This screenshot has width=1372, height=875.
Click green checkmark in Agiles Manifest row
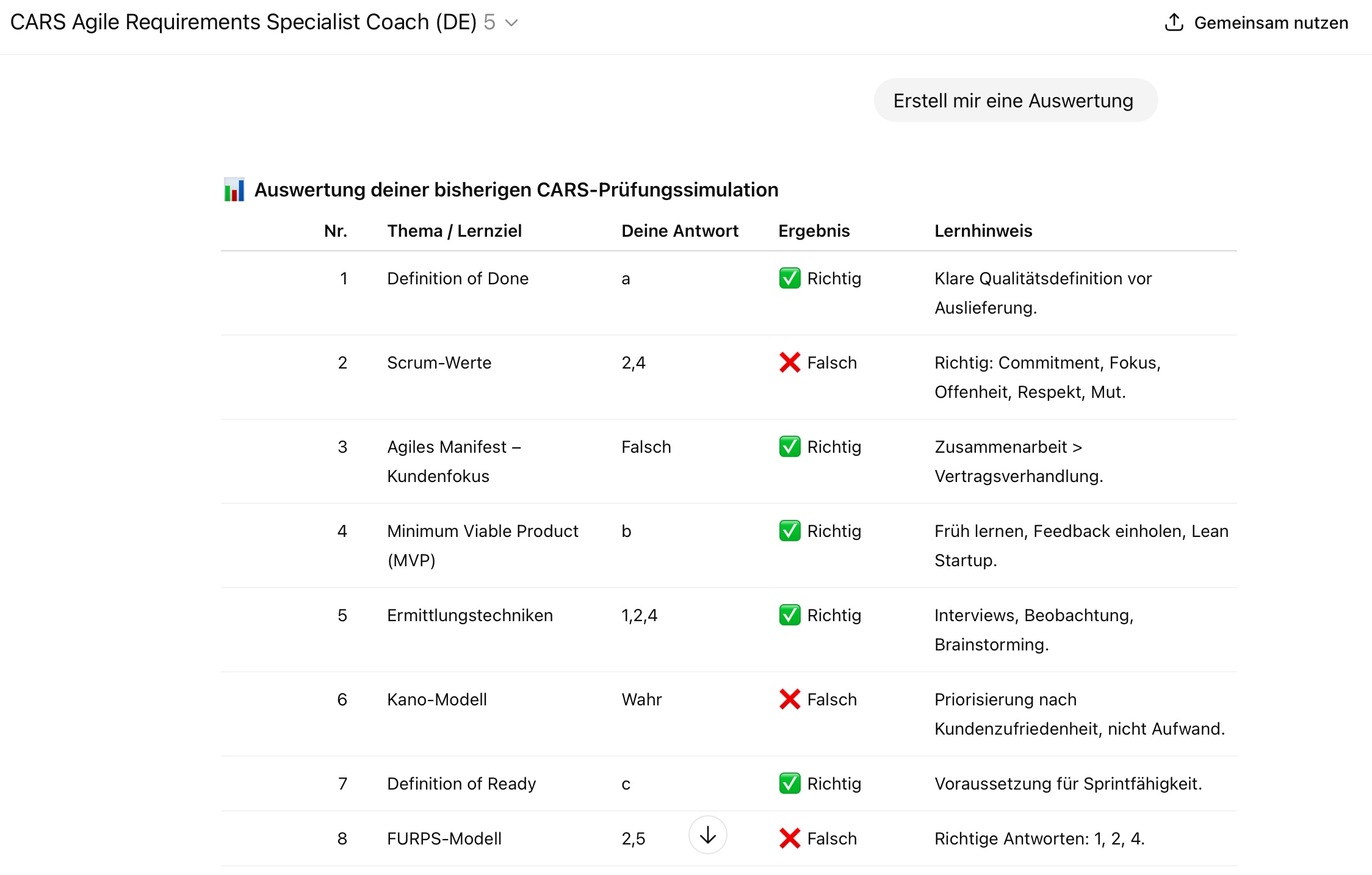(790, 447)
